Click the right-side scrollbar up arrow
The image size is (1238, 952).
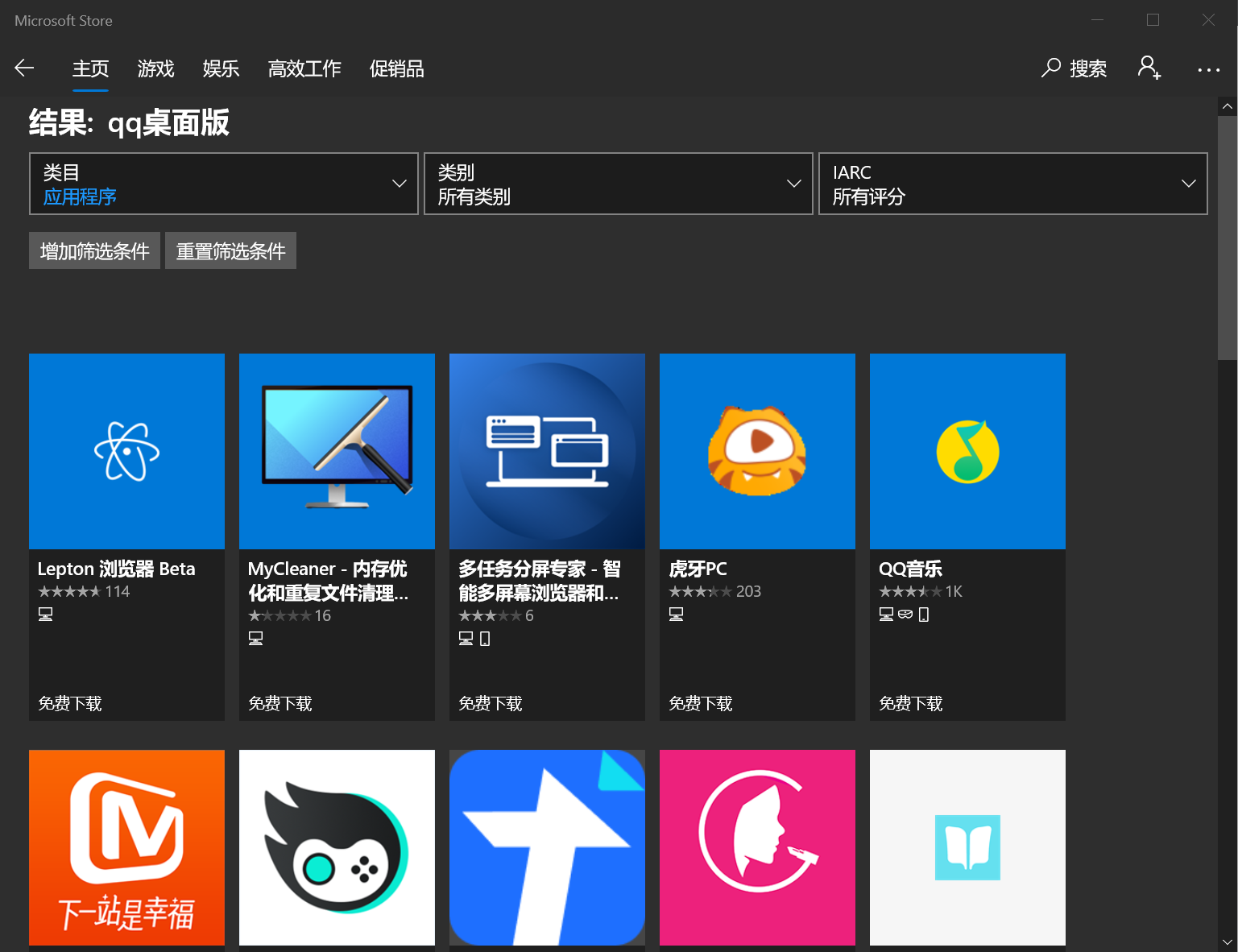(1227, 106)
